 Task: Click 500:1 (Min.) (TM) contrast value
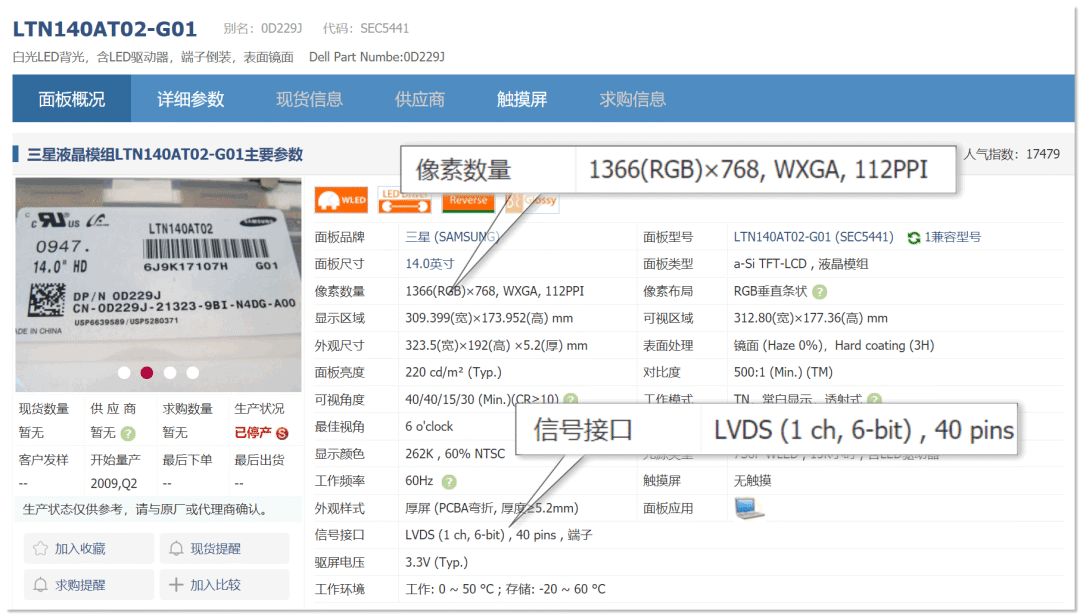[783, 373]
